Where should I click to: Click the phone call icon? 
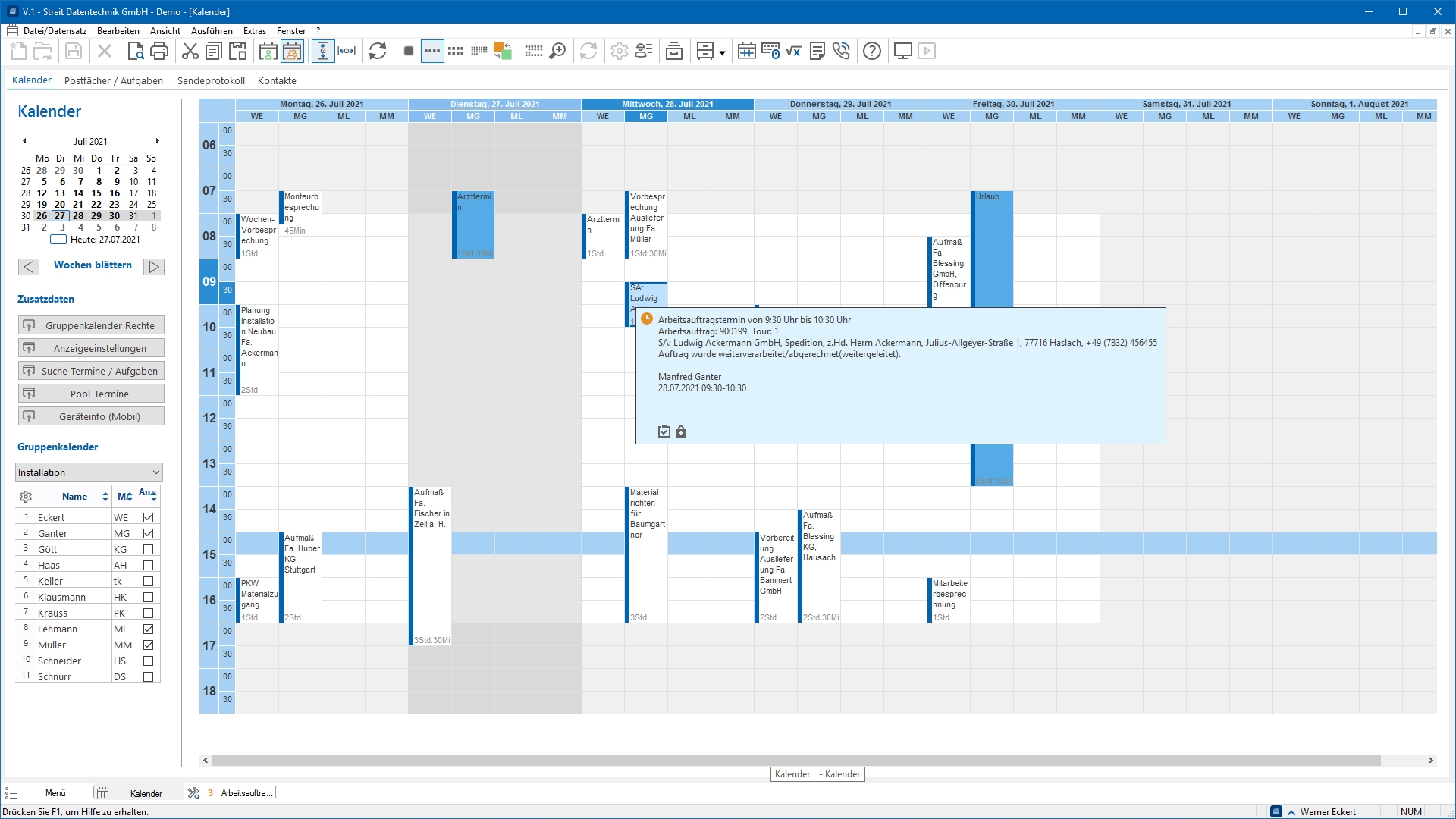point(841,52)
